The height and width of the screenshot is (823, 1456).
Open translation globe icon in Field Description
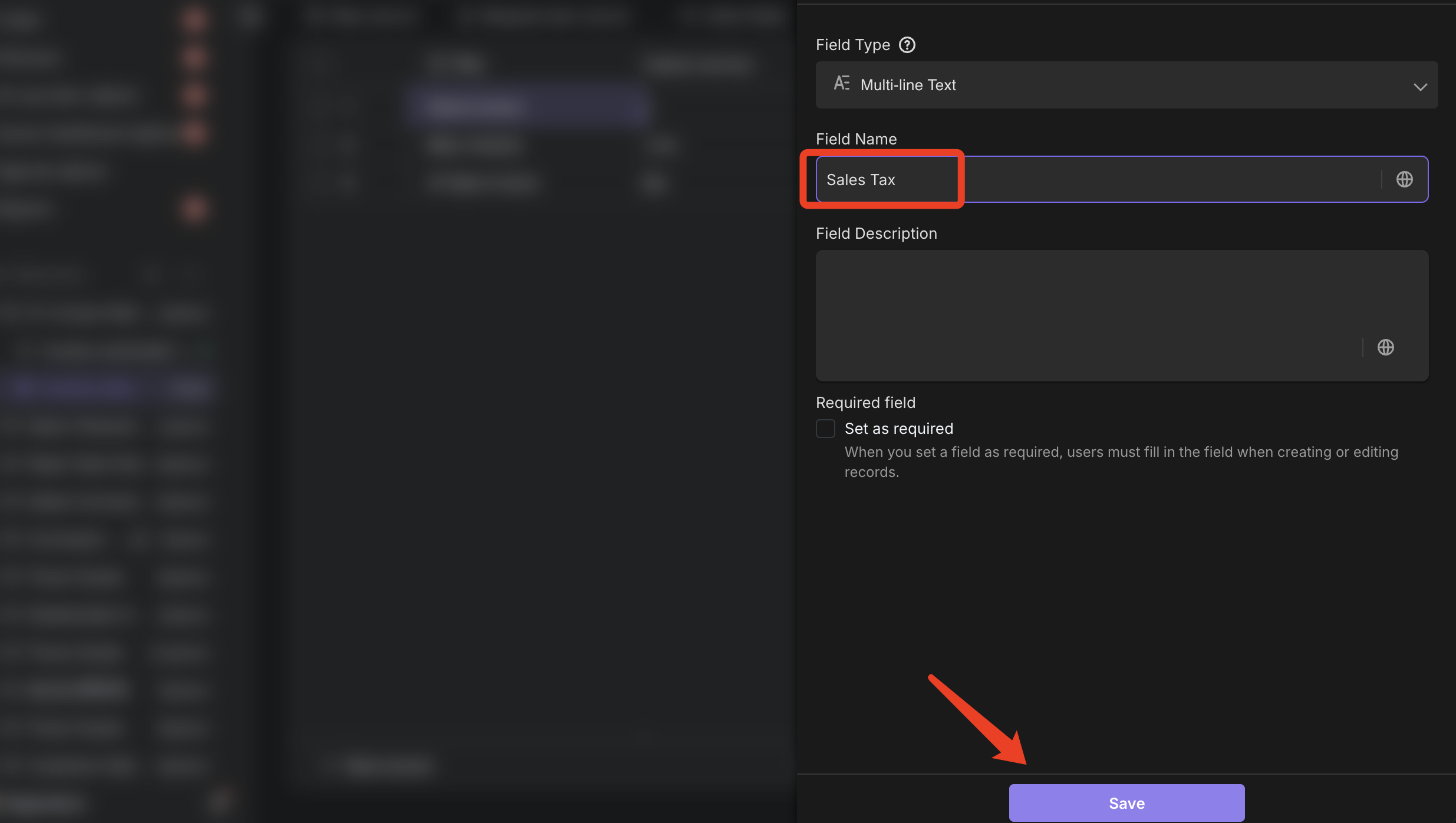coord(1385,347)
